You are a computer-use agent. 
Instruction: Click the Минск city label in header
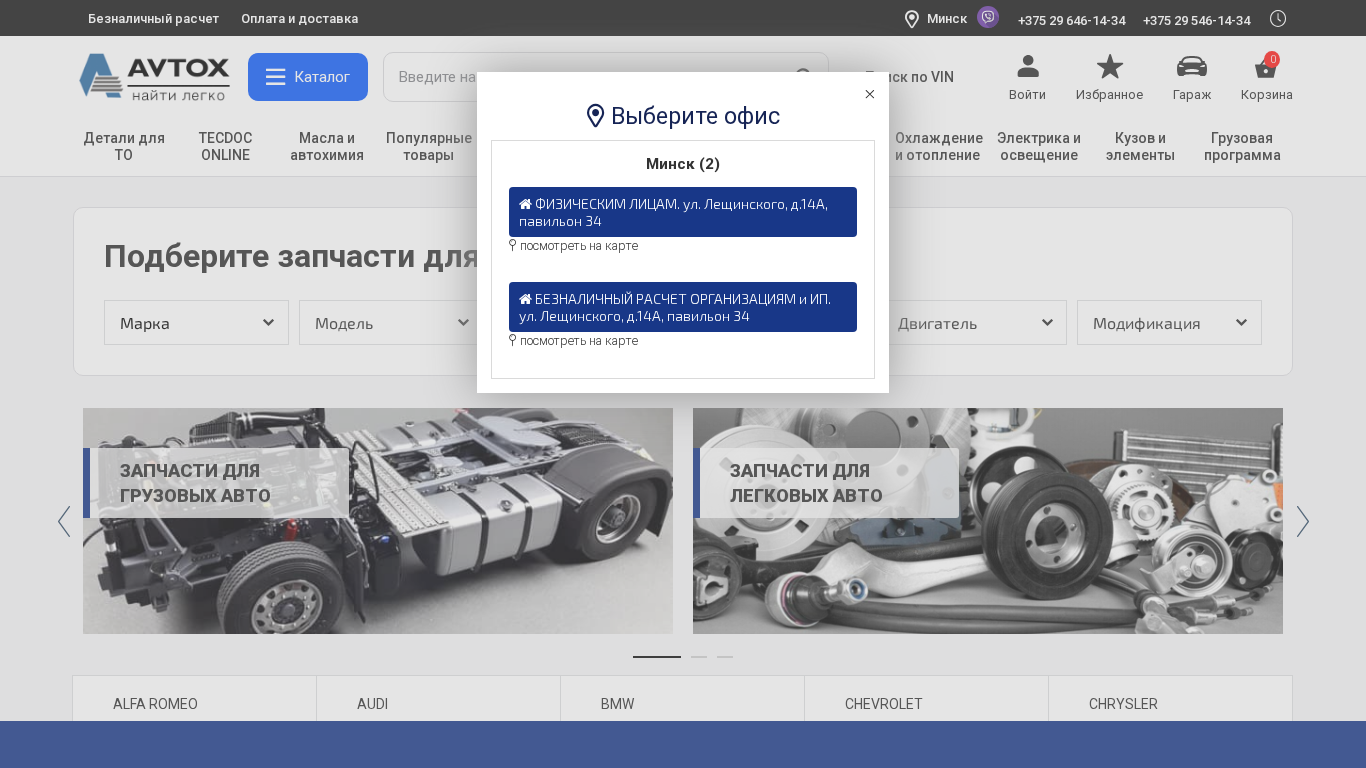click(947, 19)
